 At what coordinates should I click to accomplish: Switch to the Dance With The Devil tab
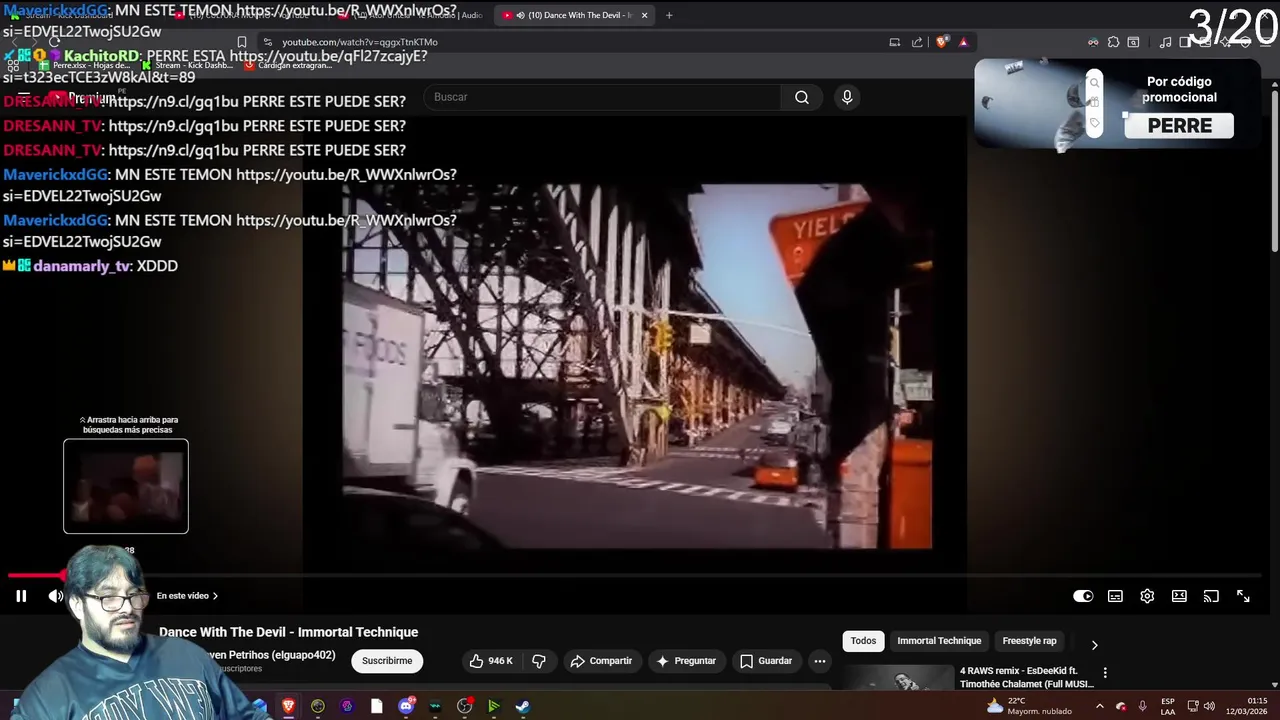574,15
